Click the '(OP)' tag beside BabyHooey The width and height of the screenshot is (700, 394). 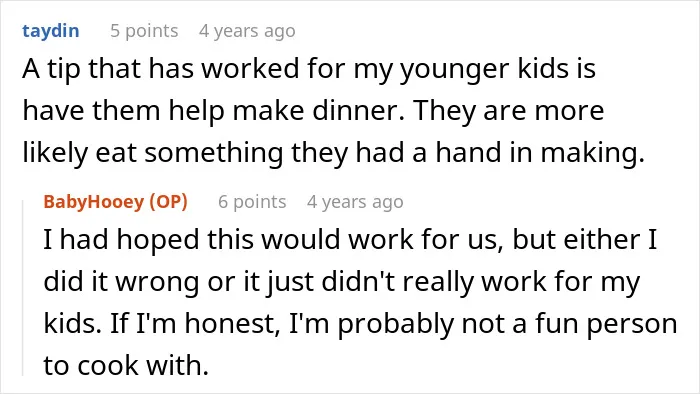pyautogui.click(x=168, y=202)
